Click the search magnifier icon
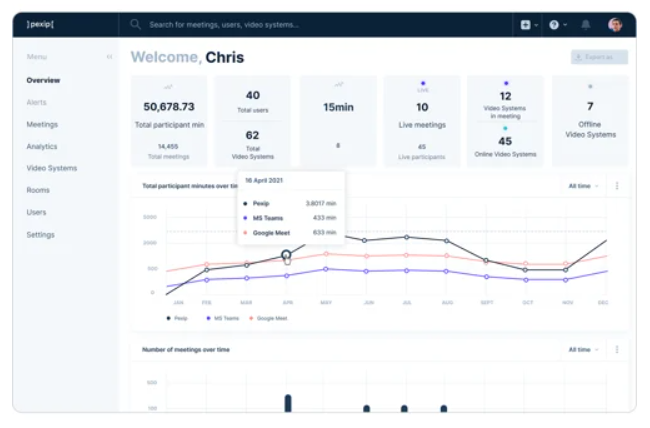 pos(135,24)
